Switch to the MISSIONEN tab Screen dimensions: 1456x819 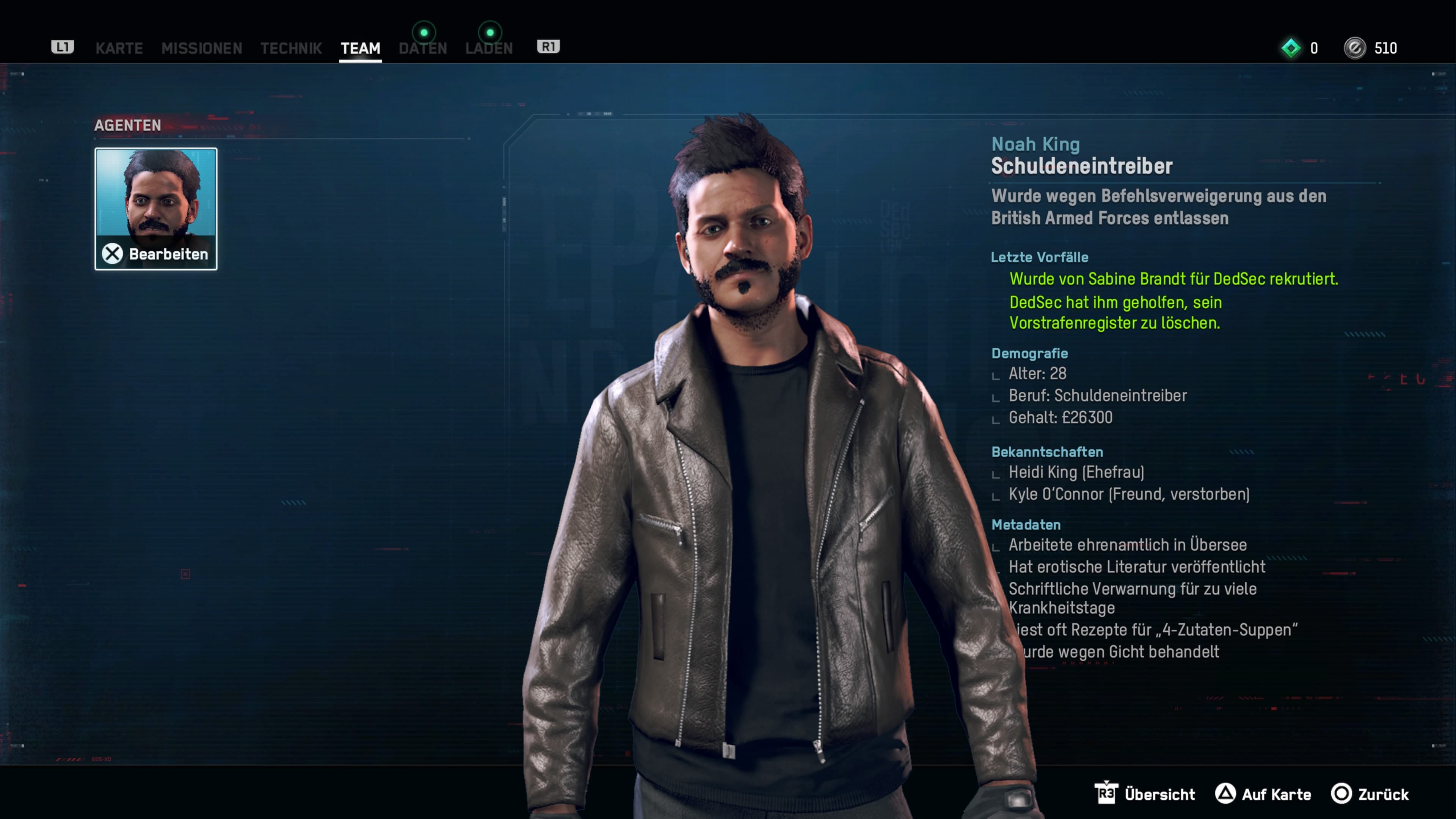point(202,49)
